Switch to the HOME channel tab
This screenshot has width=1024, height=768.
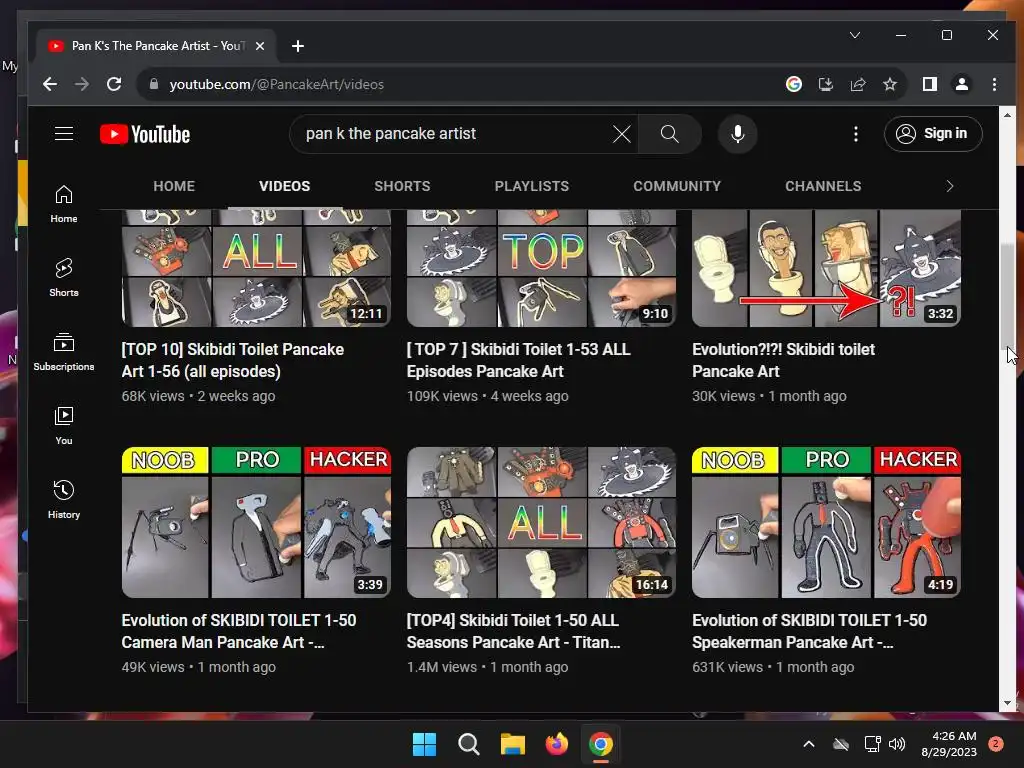(174, 186)
